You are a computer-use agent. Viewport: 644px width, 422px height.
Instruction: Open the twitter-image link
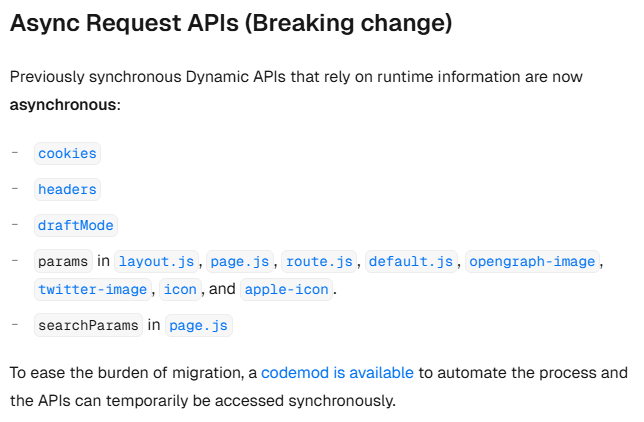click(x=93, y=290)
